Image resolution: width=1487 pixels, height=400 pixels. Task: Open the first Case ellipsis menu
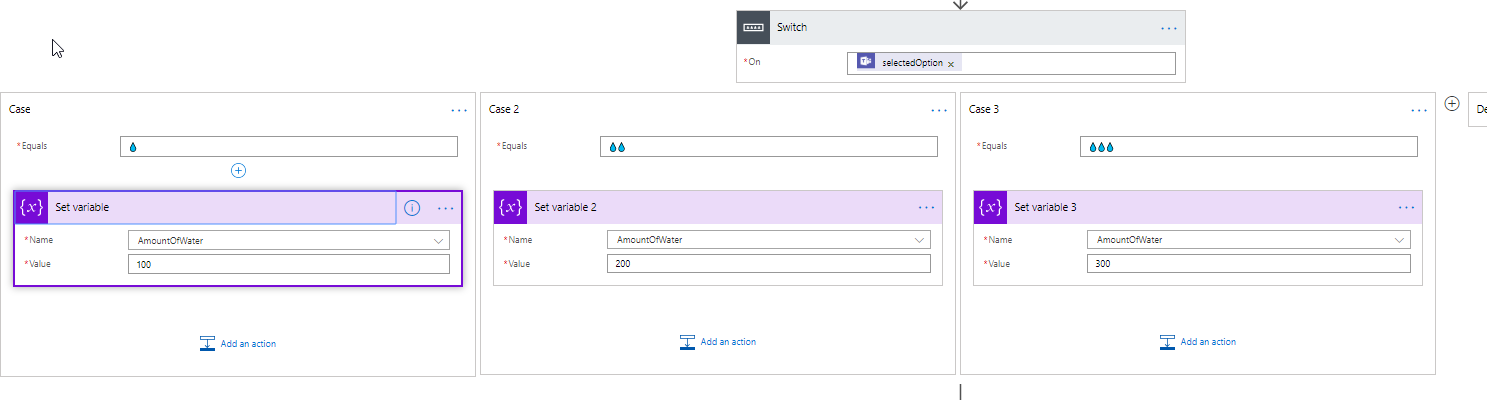459,110
